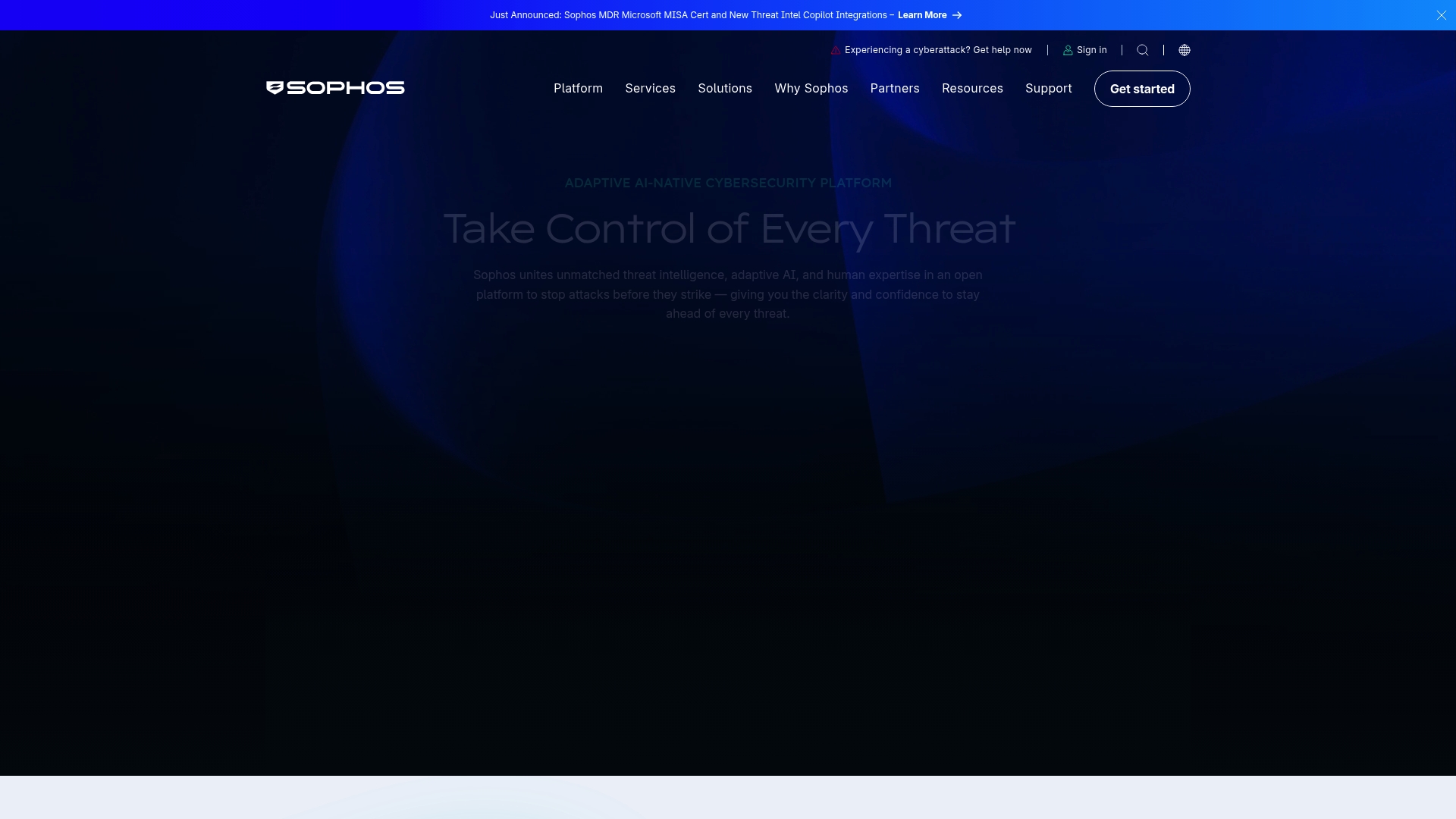Open the Support menu

(x=1048, y=89)
